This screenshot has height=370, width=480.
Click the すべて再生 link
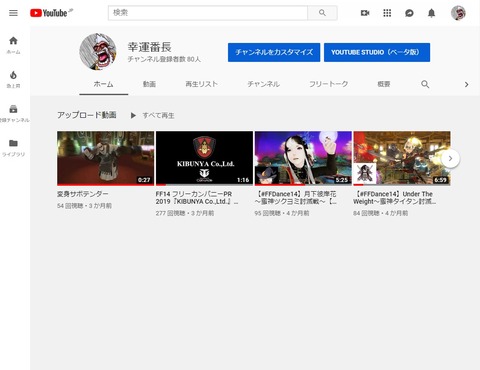click(x=158, y=116)
